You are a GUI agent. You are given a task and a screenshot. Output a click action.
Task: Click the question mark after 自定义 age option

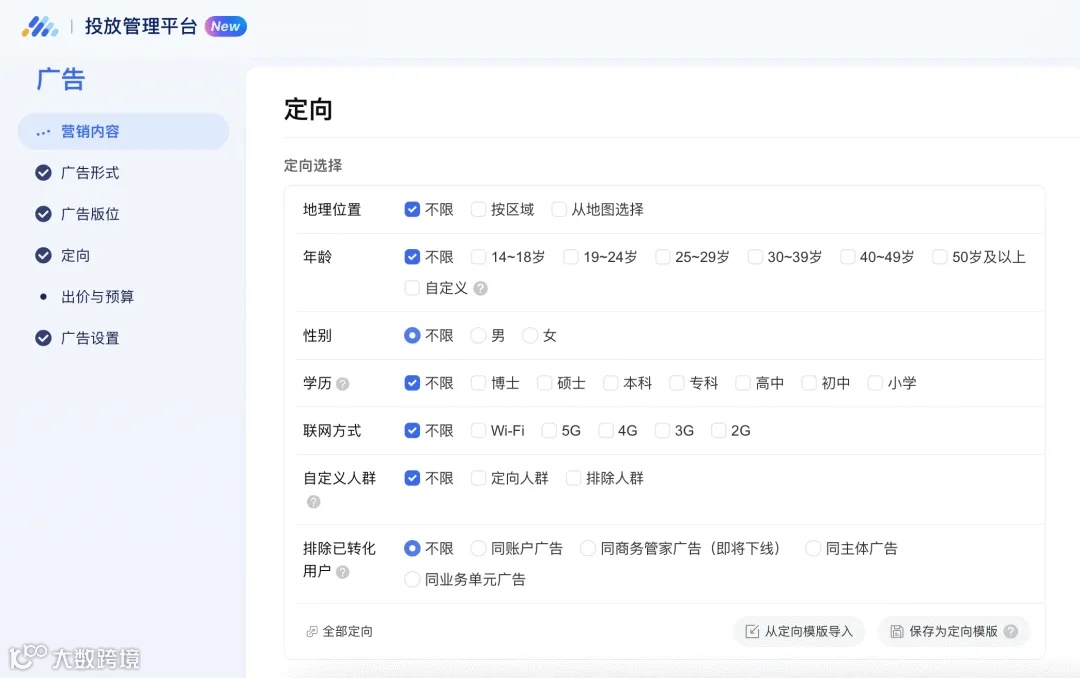point(480,288)
